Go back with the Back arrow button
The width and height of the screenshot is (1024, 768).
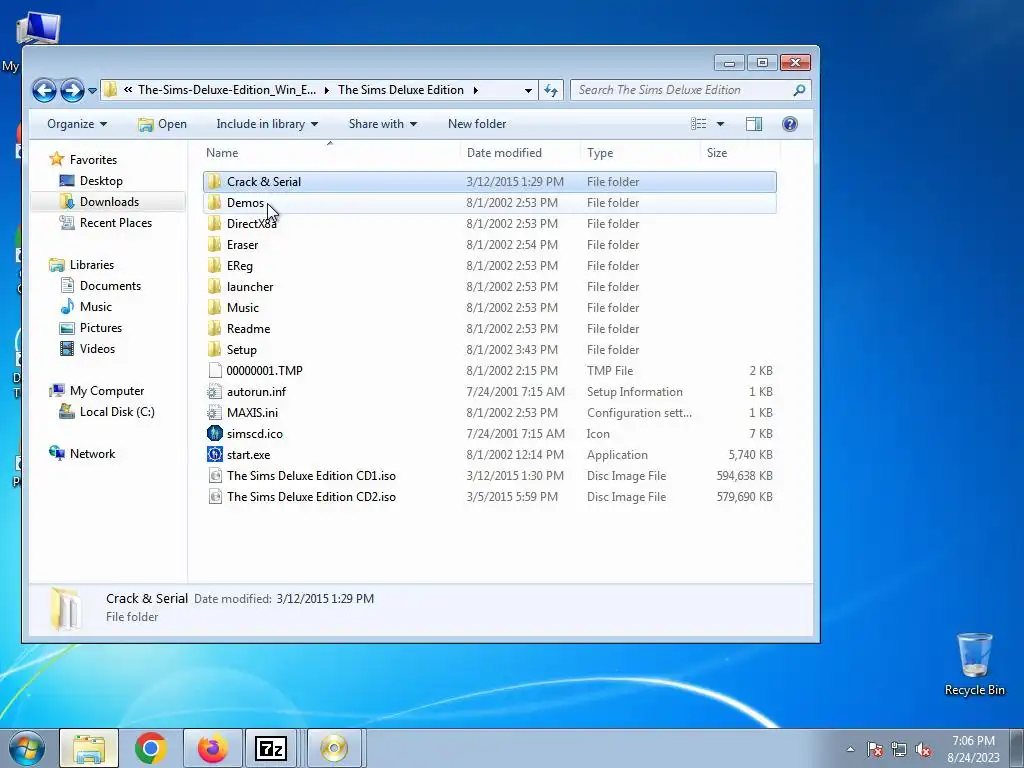pyautogui.click(x=44, y=90)
